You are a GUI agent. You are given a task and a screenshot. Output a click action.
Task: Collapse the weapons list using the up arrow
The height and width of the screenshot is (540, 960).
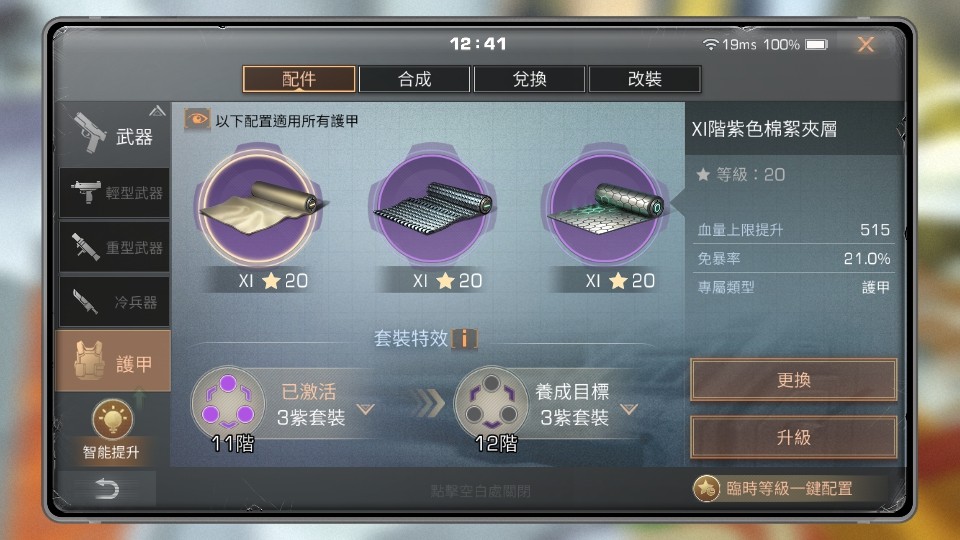click(157, 111)
